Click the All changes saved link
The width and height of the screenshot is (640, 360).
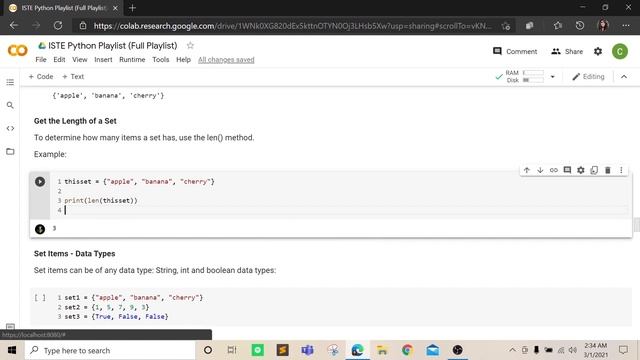[x=226, y=60]
